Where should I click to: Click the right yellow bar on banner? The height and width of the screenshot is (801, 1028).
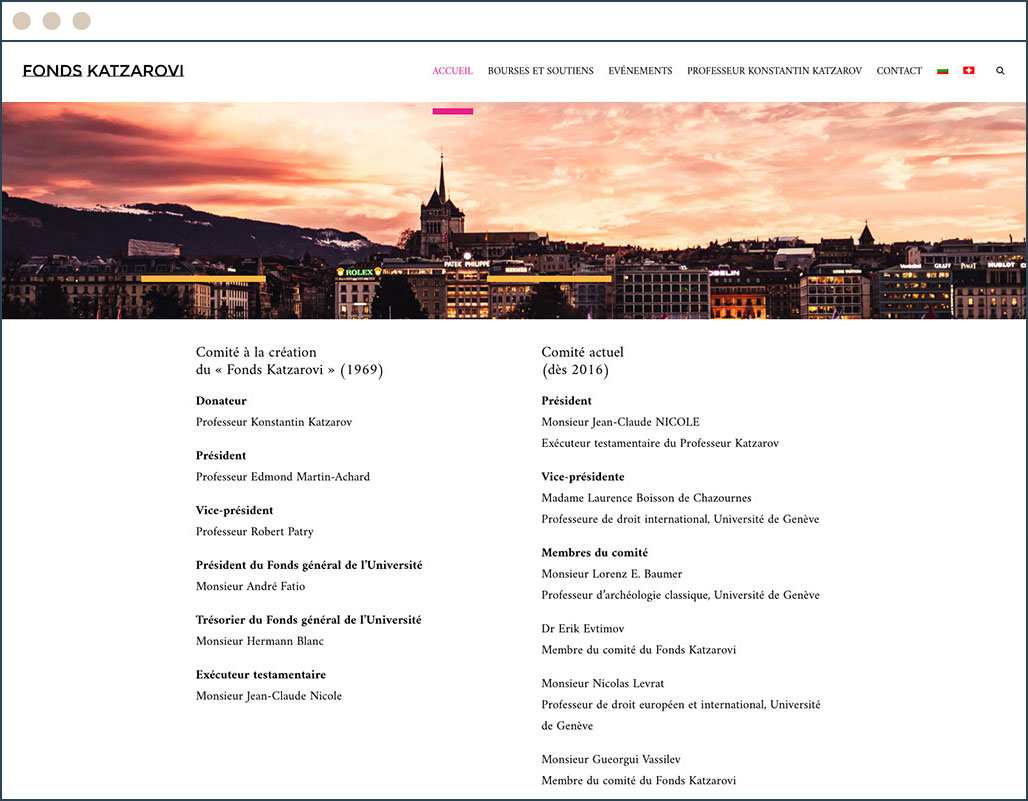tap(549, 279)
